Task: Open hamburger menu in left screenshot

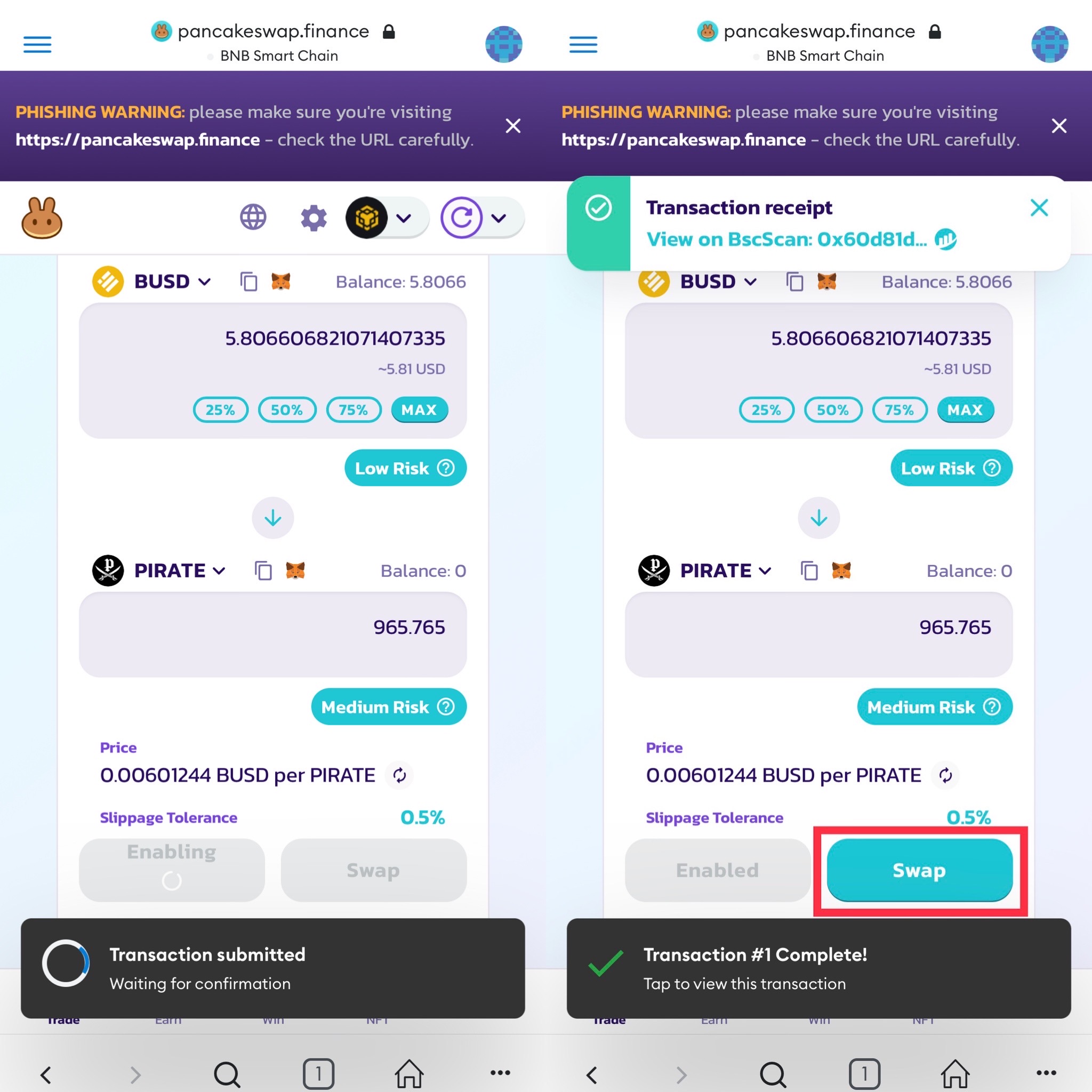Action: tap(37, 44)
